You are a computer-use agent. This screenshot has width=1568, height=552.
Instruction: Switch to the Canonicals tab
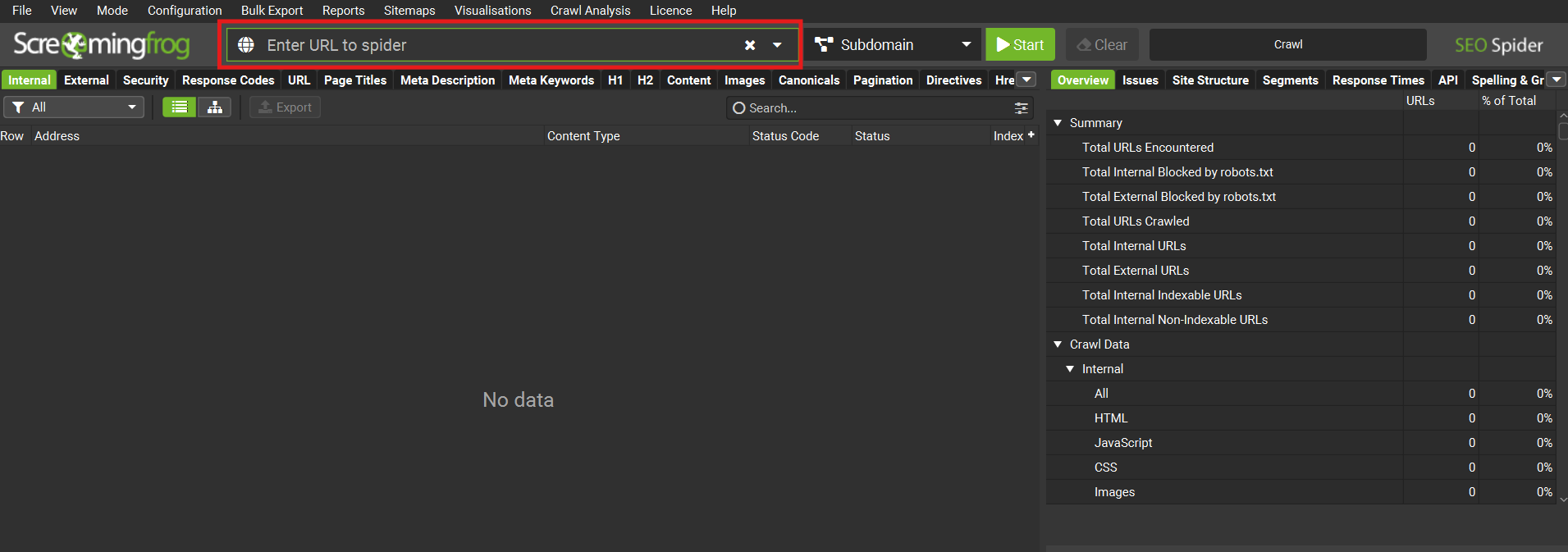809,80
